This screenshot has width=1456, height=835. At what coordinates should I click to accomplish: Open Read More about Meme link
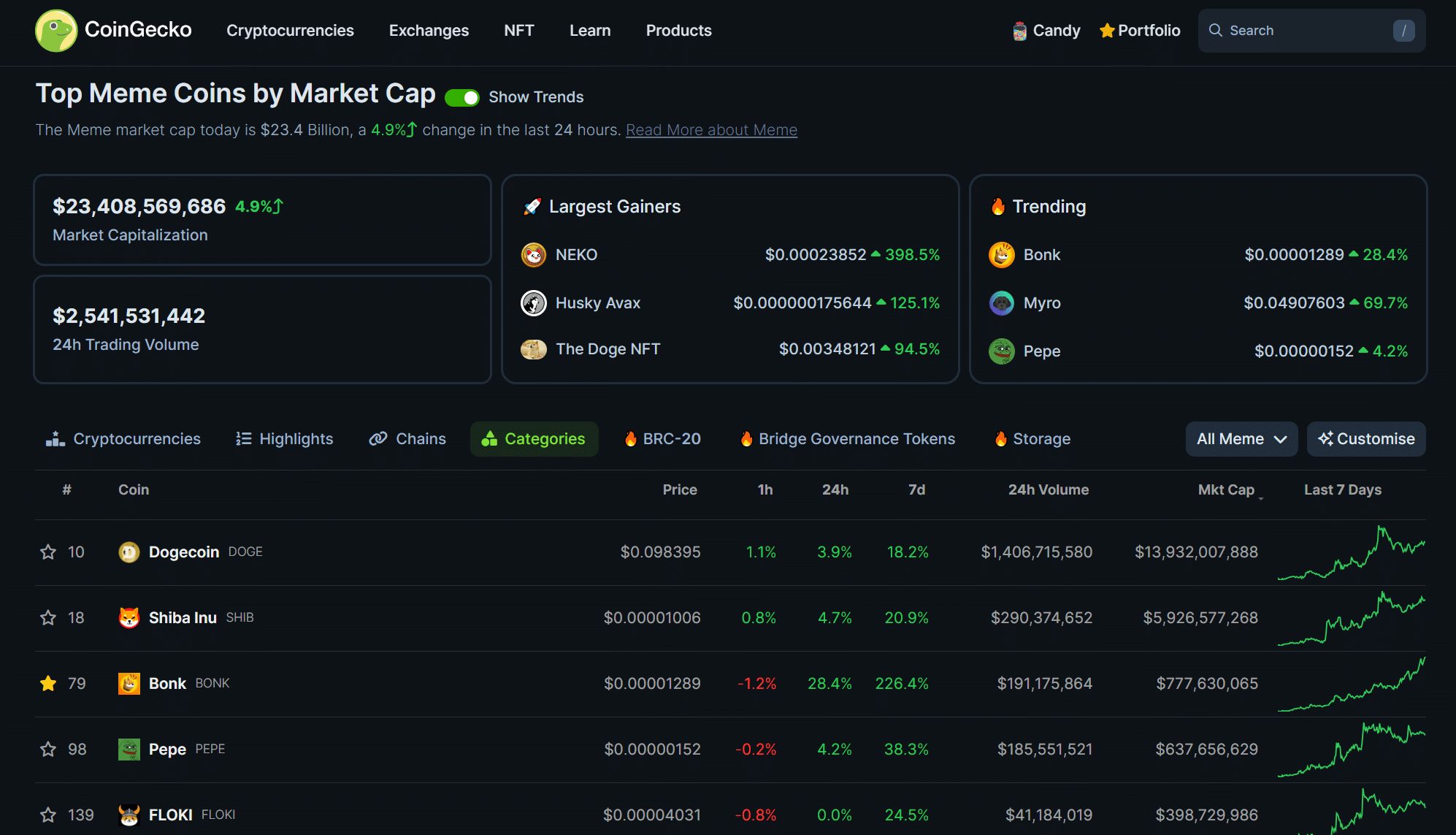711,130
